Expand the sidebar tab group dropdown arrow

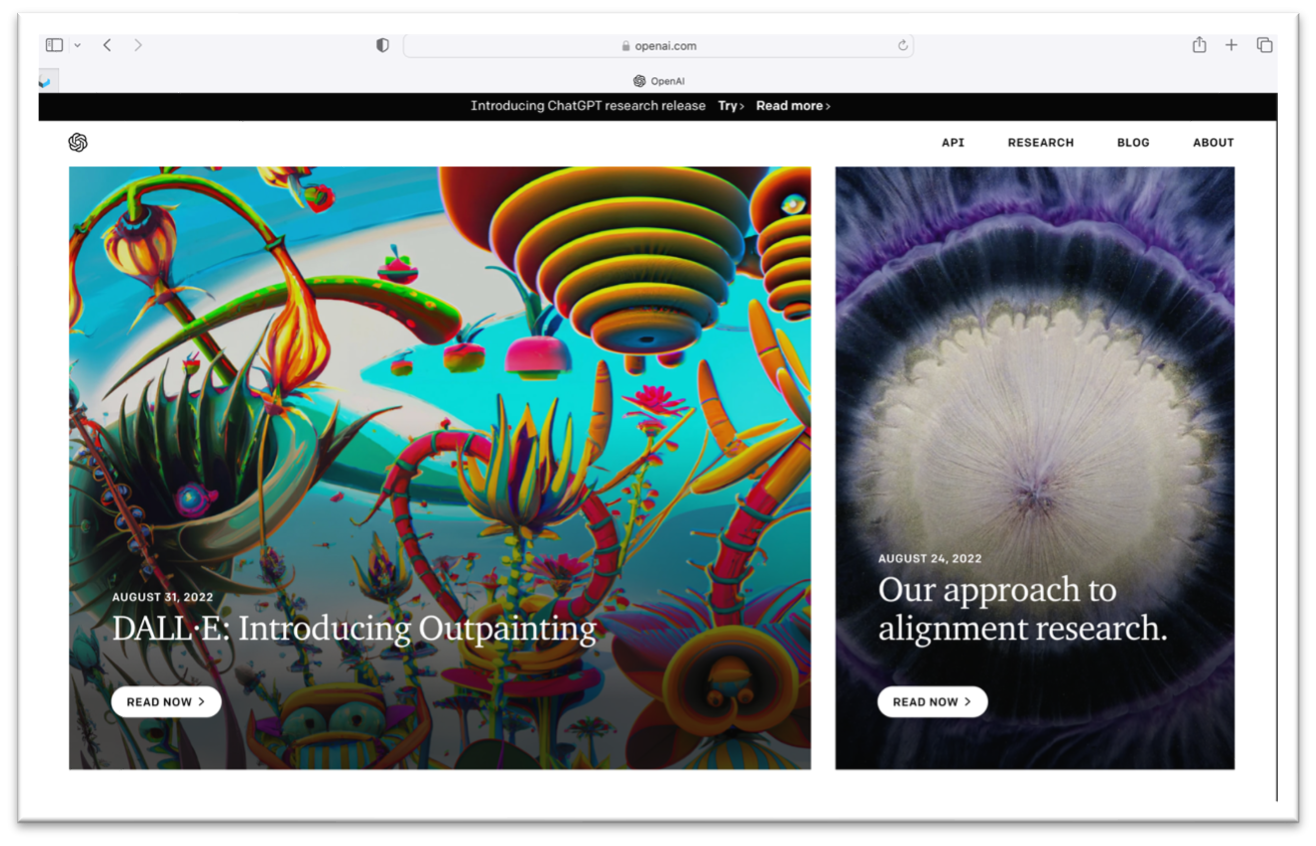pyautogui.click(x=77, y=45)
